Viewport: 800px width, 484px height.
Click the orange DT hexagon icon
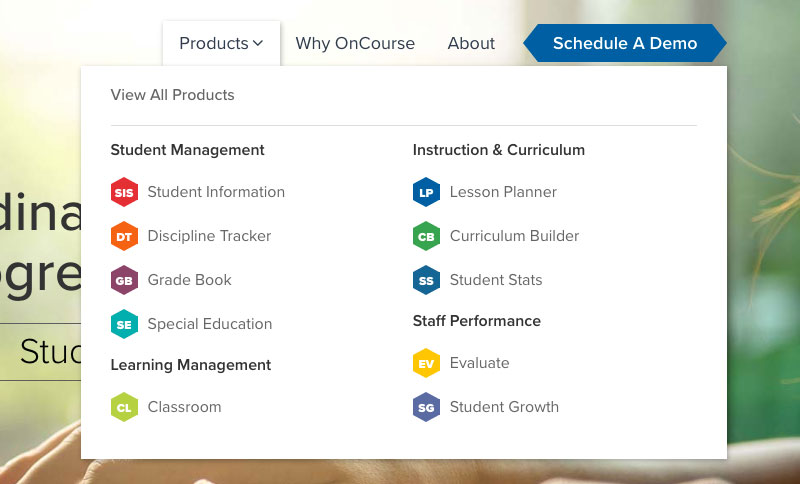[124, 236]
